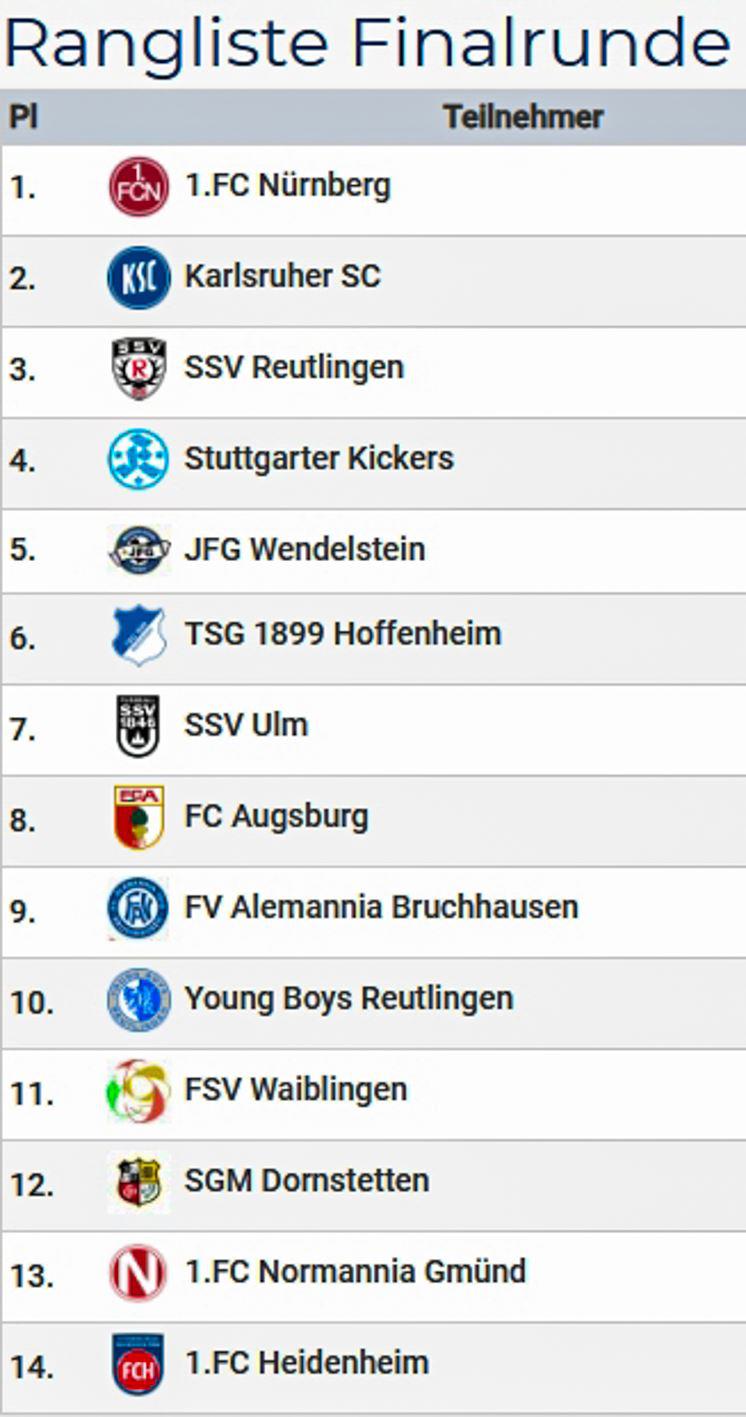Click the FC Augsburg club crest
Screen dimensions: 746x1417
[138, 817]
